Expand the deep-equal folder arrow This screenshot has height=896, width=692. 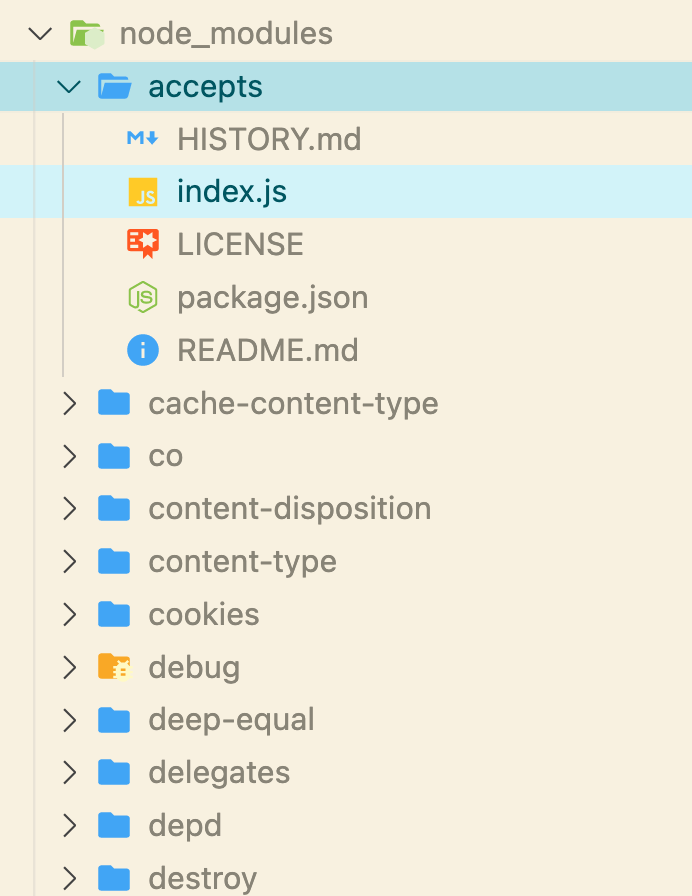(x=69, y=720)
